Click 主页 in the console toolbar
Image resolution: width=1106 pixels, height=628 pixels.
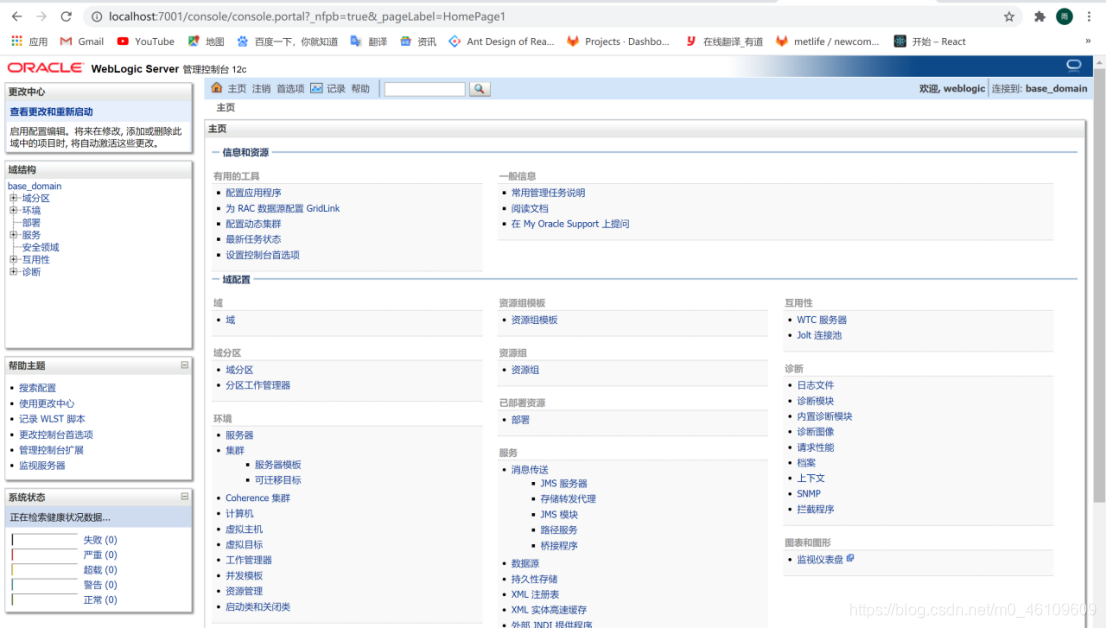coord(237,89)
